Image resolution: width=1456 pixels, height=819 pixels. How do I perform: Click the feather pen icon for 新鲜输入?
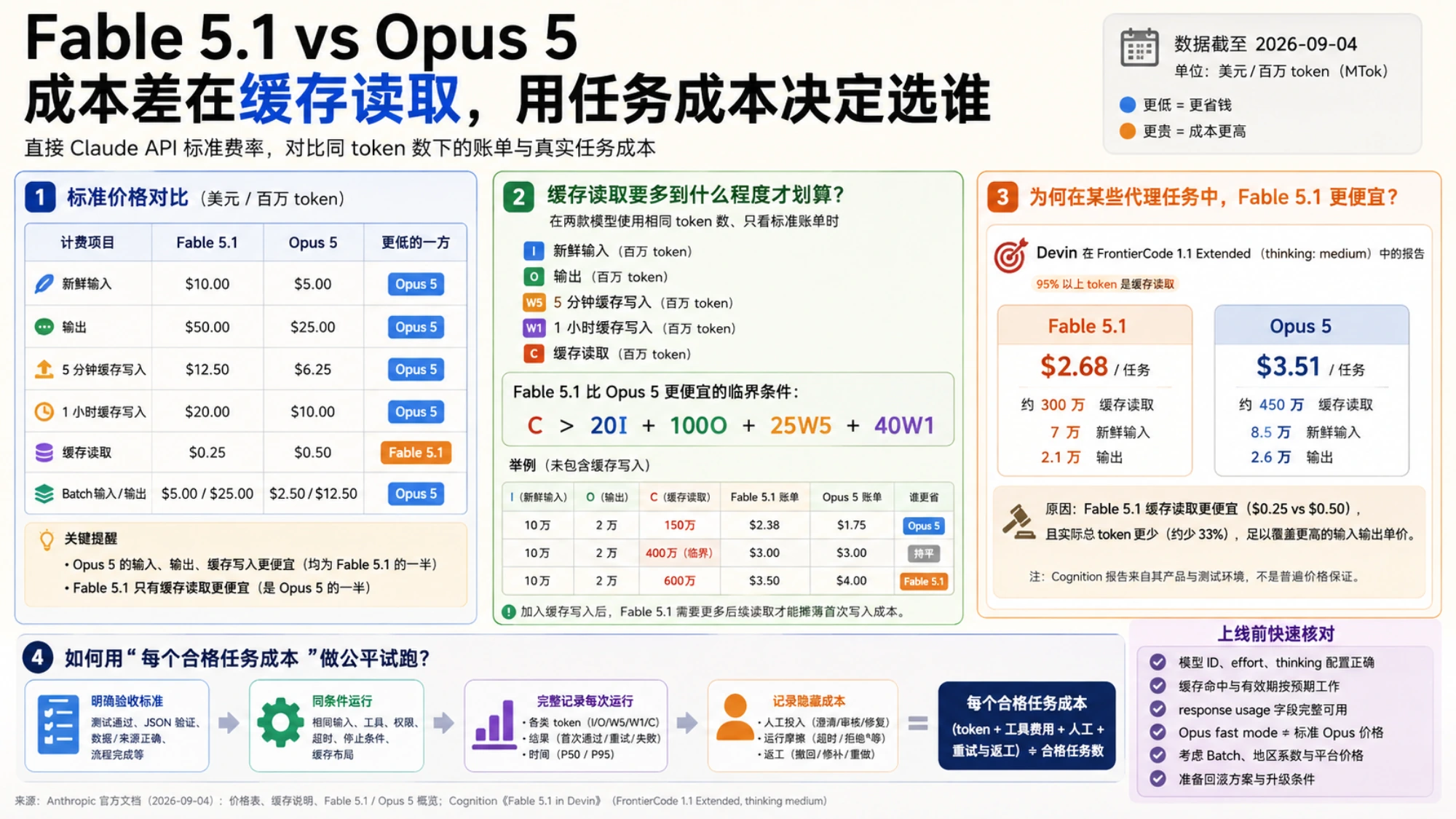[44, 284]
